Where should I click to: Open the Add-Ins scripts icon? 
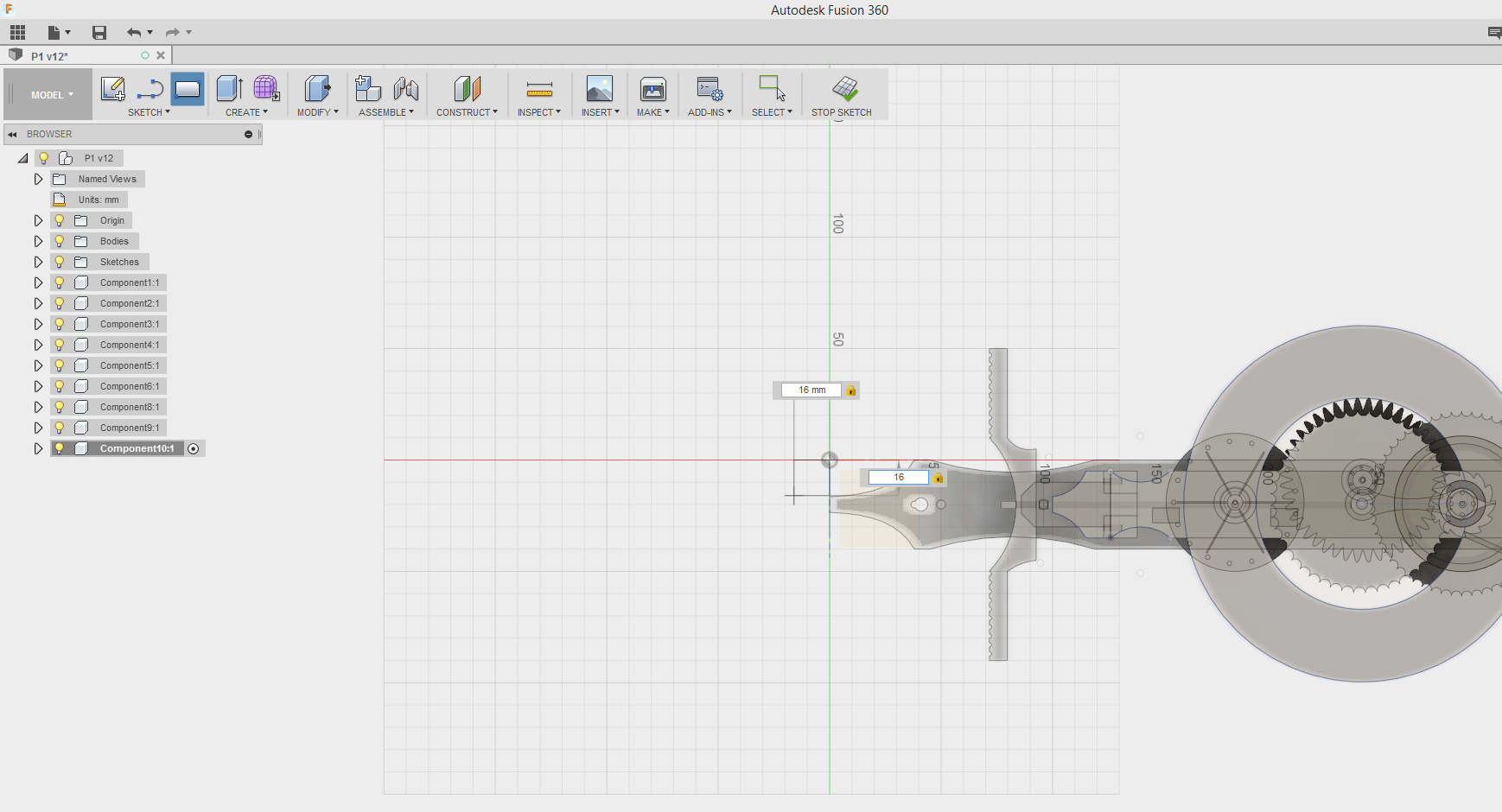pos(710,89)
